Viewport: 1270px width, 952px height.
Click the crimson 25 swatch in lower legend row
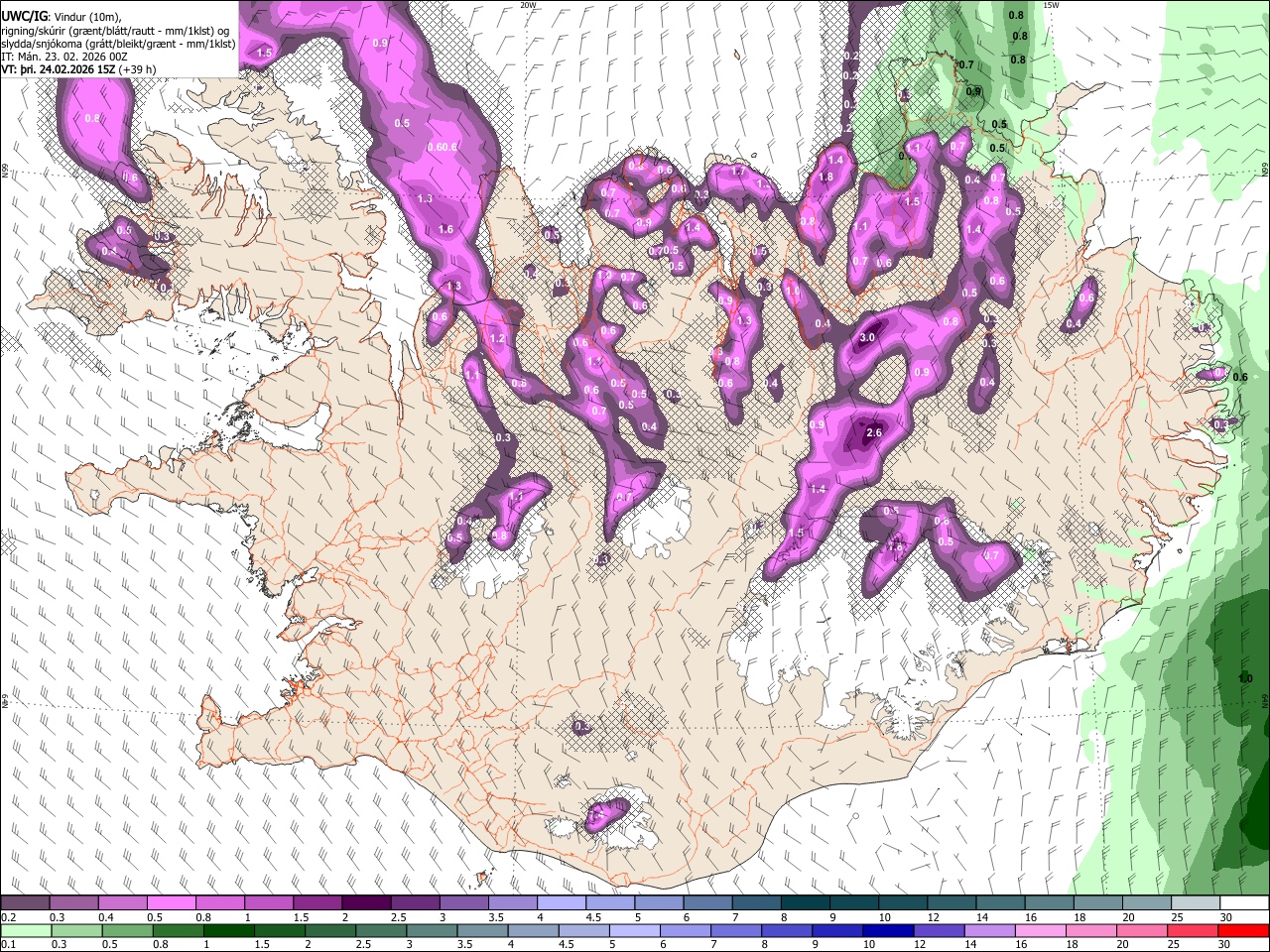point(1193,930)
